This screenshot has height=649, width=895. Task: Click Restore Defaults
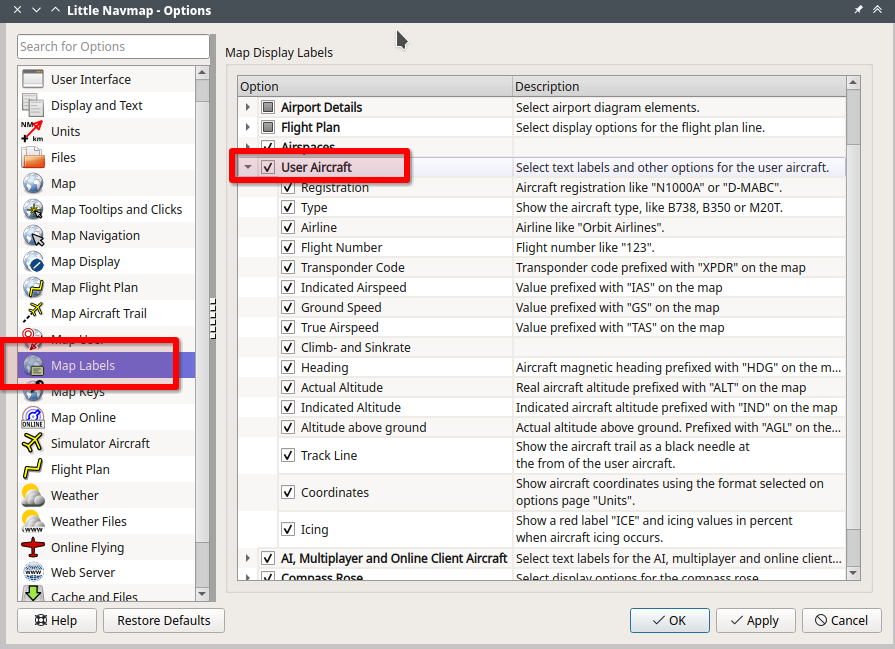pos(164,620)
